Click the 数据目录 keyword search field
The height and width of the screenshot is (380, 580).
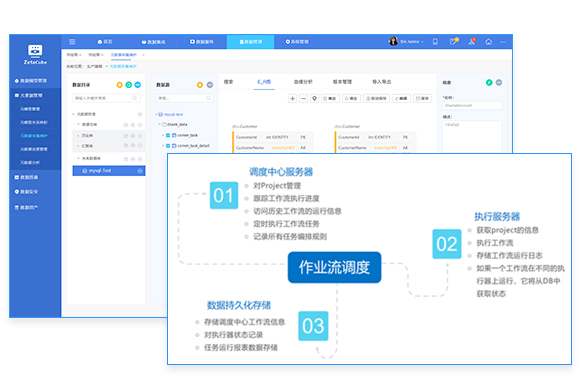pos(106,98)
